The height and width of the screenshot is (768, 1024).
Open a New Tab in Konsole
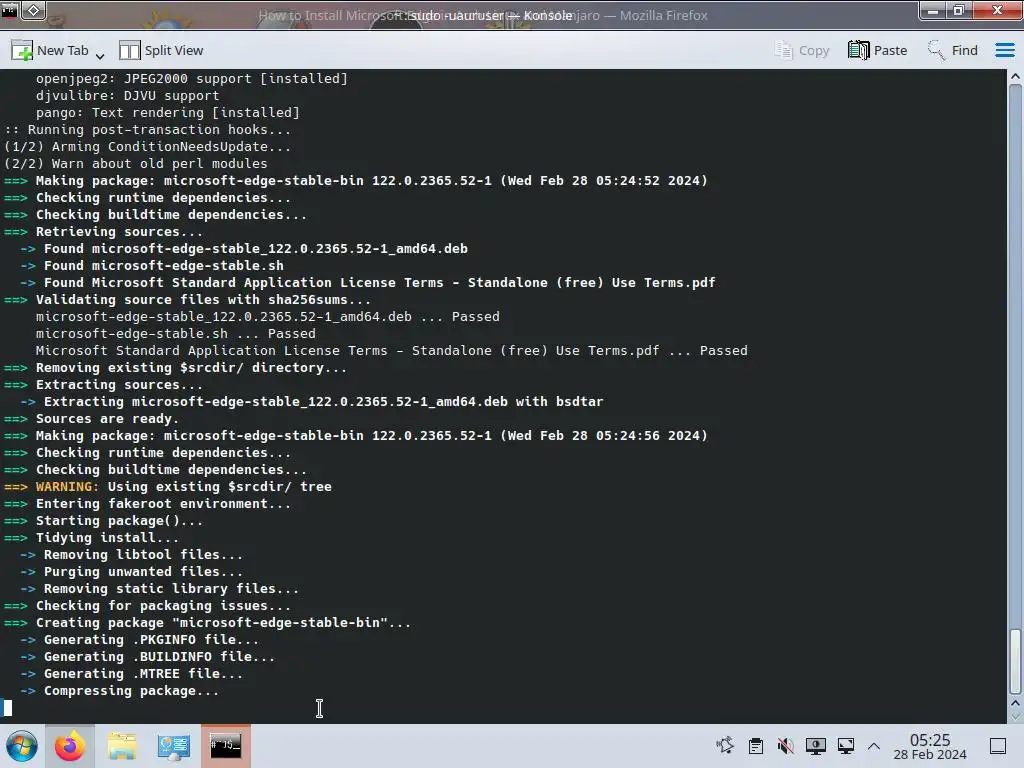coord(50,50)
